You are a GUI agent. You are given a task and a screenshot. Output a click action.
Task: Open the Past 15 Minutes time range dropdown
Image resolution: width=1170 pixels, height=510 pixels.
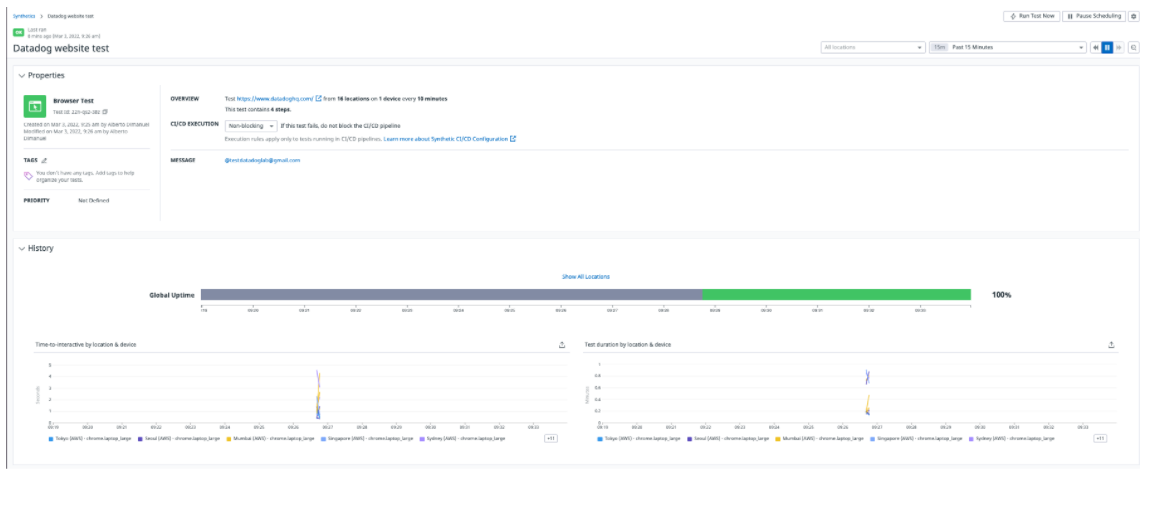(1007, 47)
